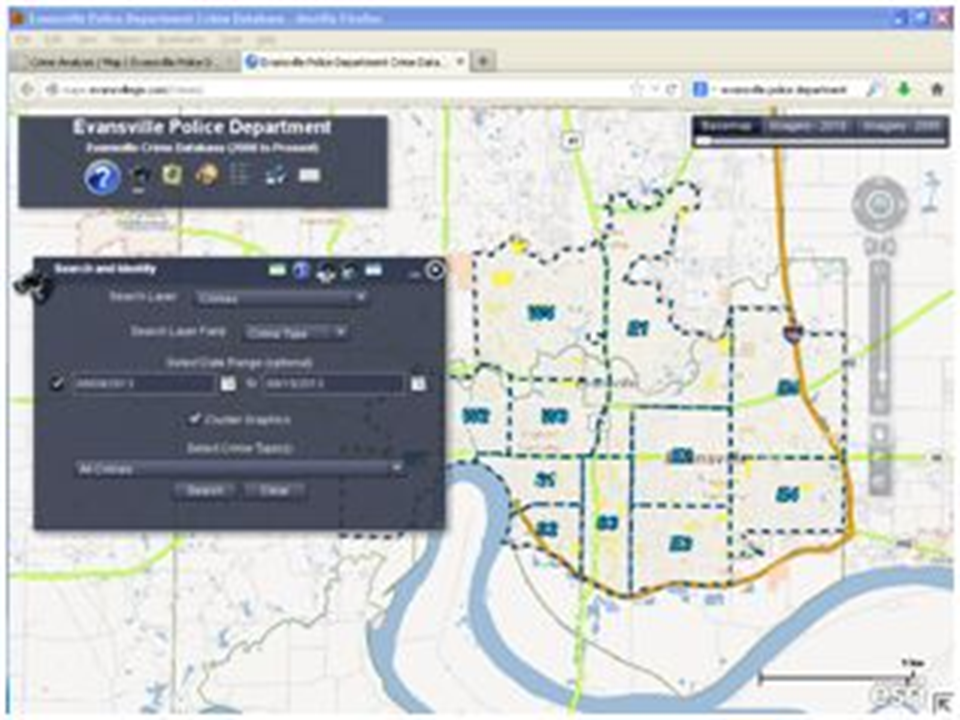Click the browser Back button
The width and height of the screenshot is (960, 720).
(x=27, y=89)
